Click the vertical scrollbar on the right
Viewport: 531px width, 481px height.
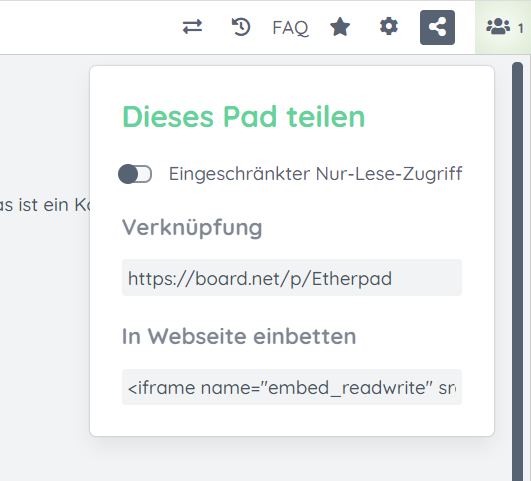pyautogui.click(x=517, y=271)
